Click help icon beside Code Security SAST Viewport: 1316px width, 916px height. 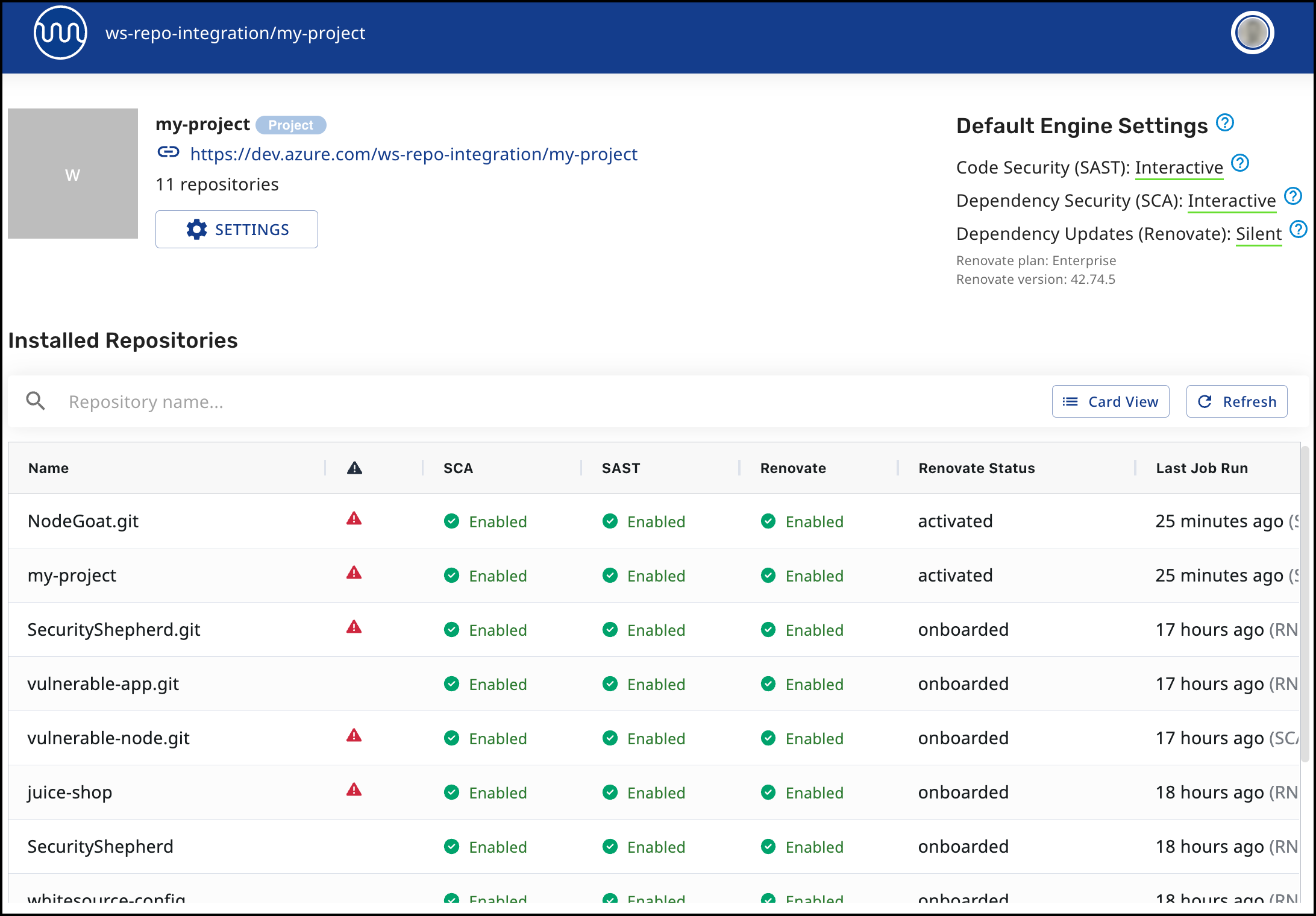tap(1240, 163)
